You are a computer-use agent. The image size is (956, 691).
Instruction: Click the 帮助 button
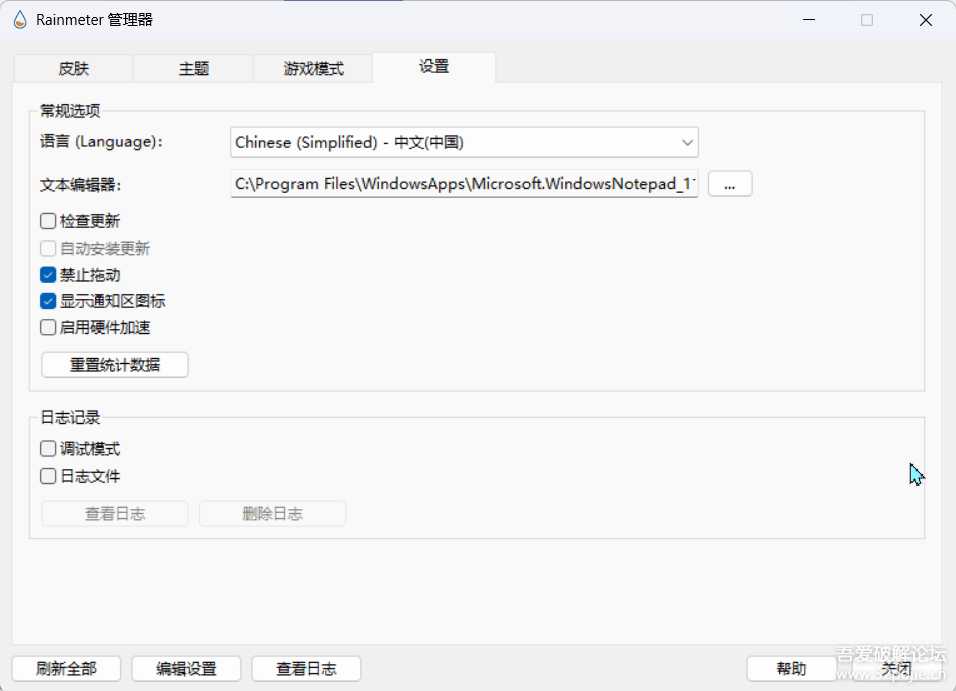tap(791, 668)
